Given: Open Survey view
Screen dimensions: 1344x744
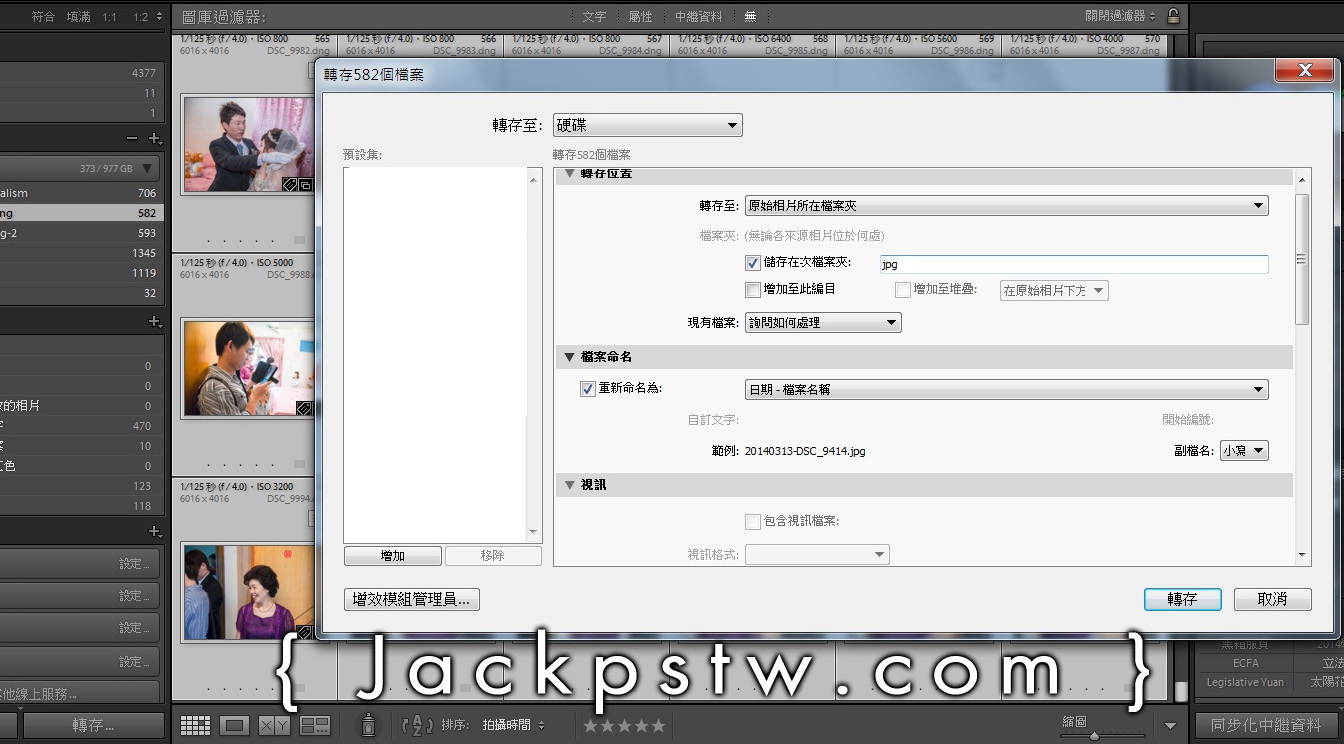Looking at the screenshot, I should pos(315,725).
